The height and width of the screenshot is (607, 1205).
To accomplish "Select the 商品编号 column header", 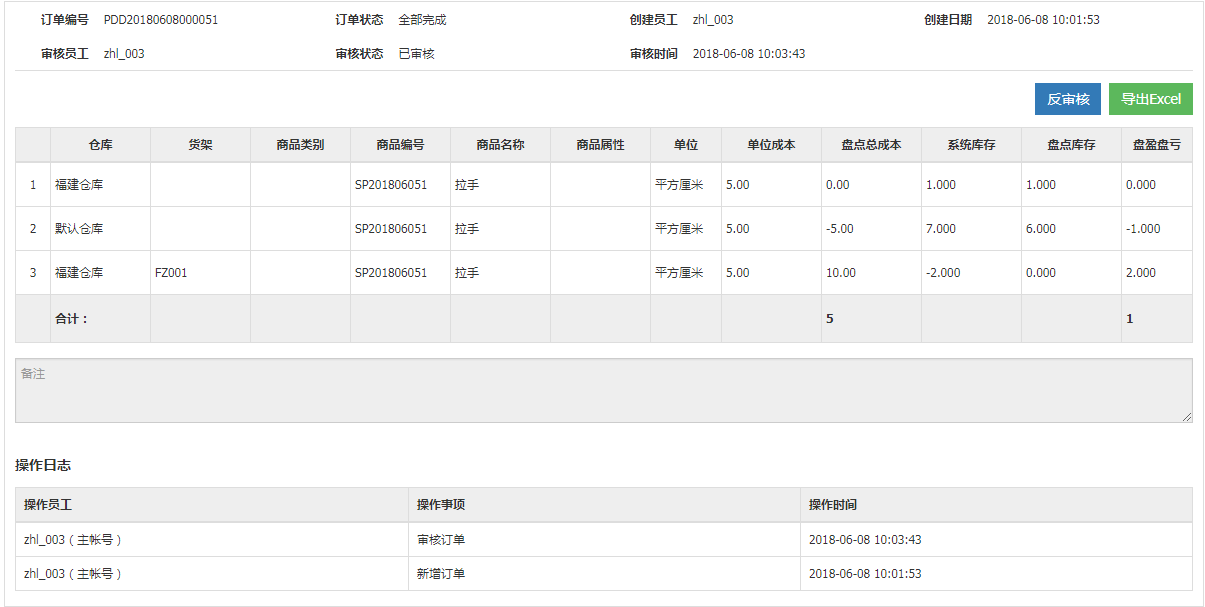I will click(400, 145).
